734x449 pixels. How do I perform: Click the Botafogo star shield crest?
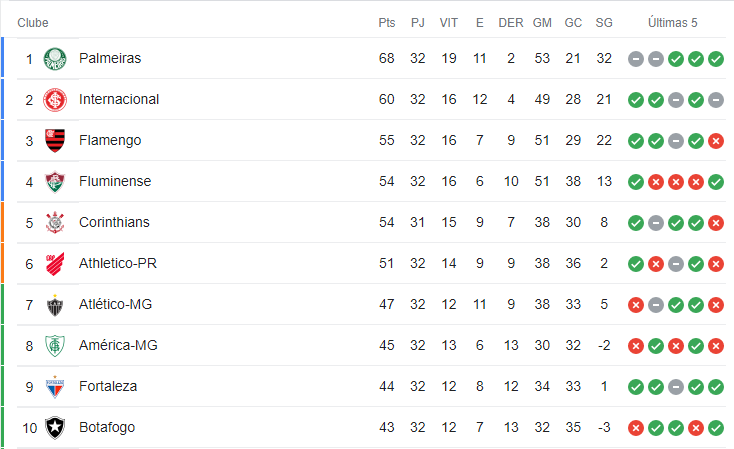(55, 427)
